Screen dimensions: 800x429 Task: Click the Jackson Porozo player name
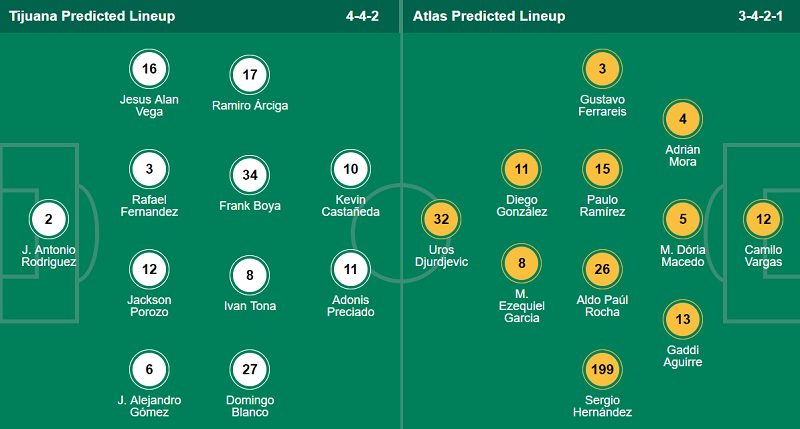149,306
